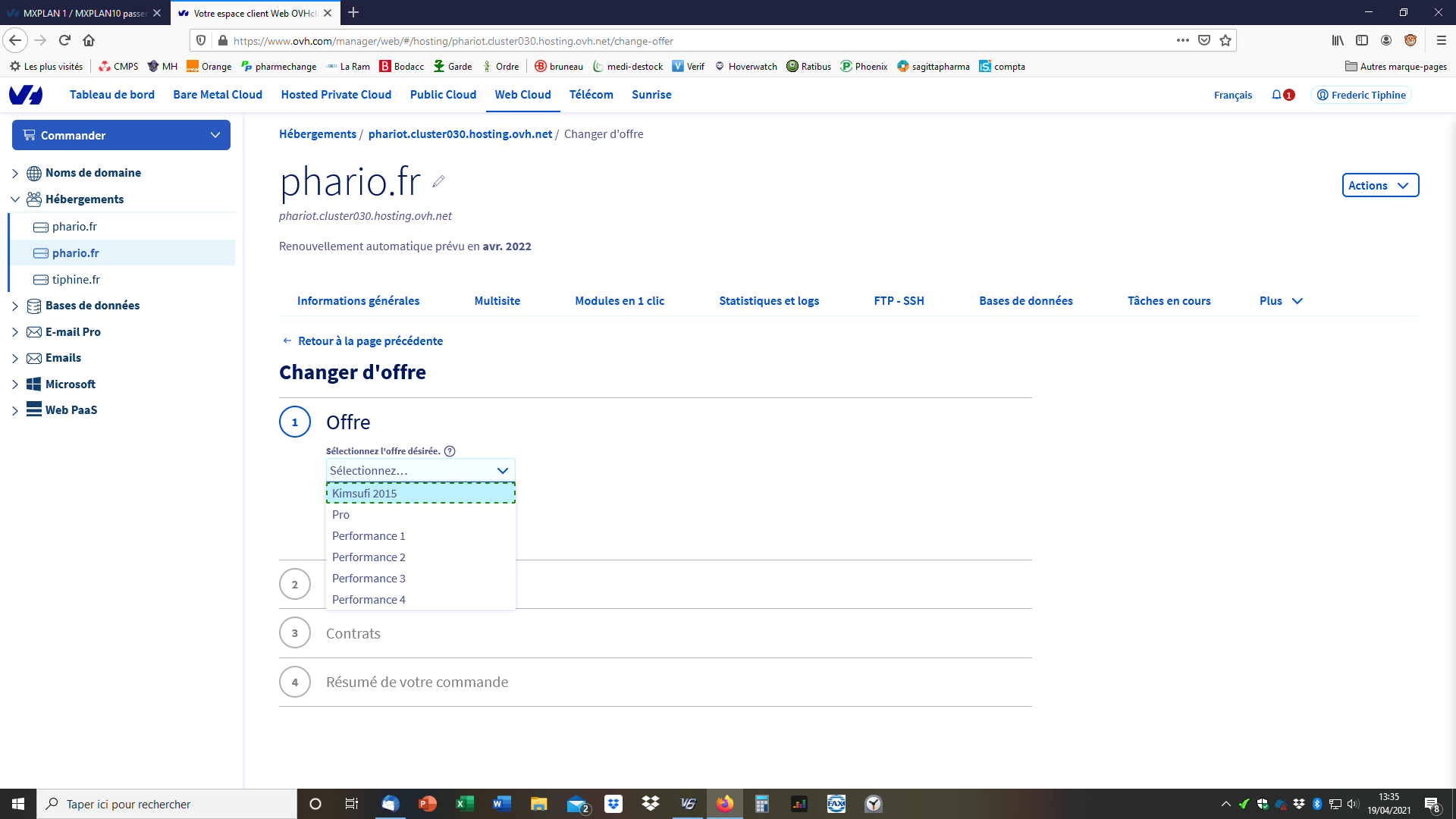The image size is (1456, 819).
Task: Select tiphine.fr hosting in sidebar
Action: 76,280
